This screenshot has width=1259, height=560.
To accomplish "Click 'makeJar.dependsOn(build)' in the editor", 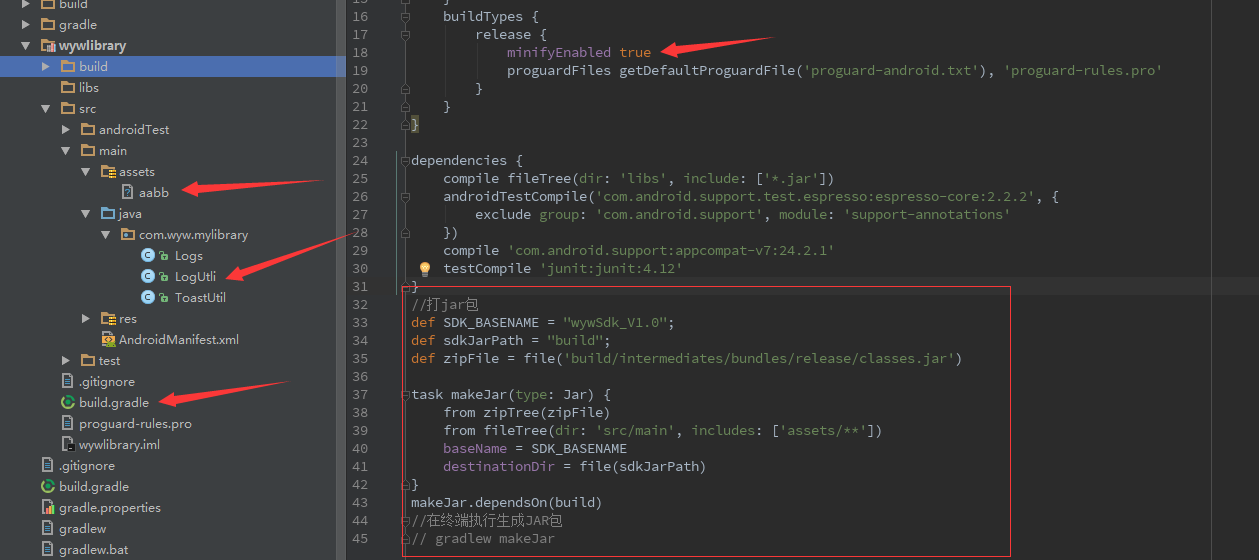I will 507,502.
